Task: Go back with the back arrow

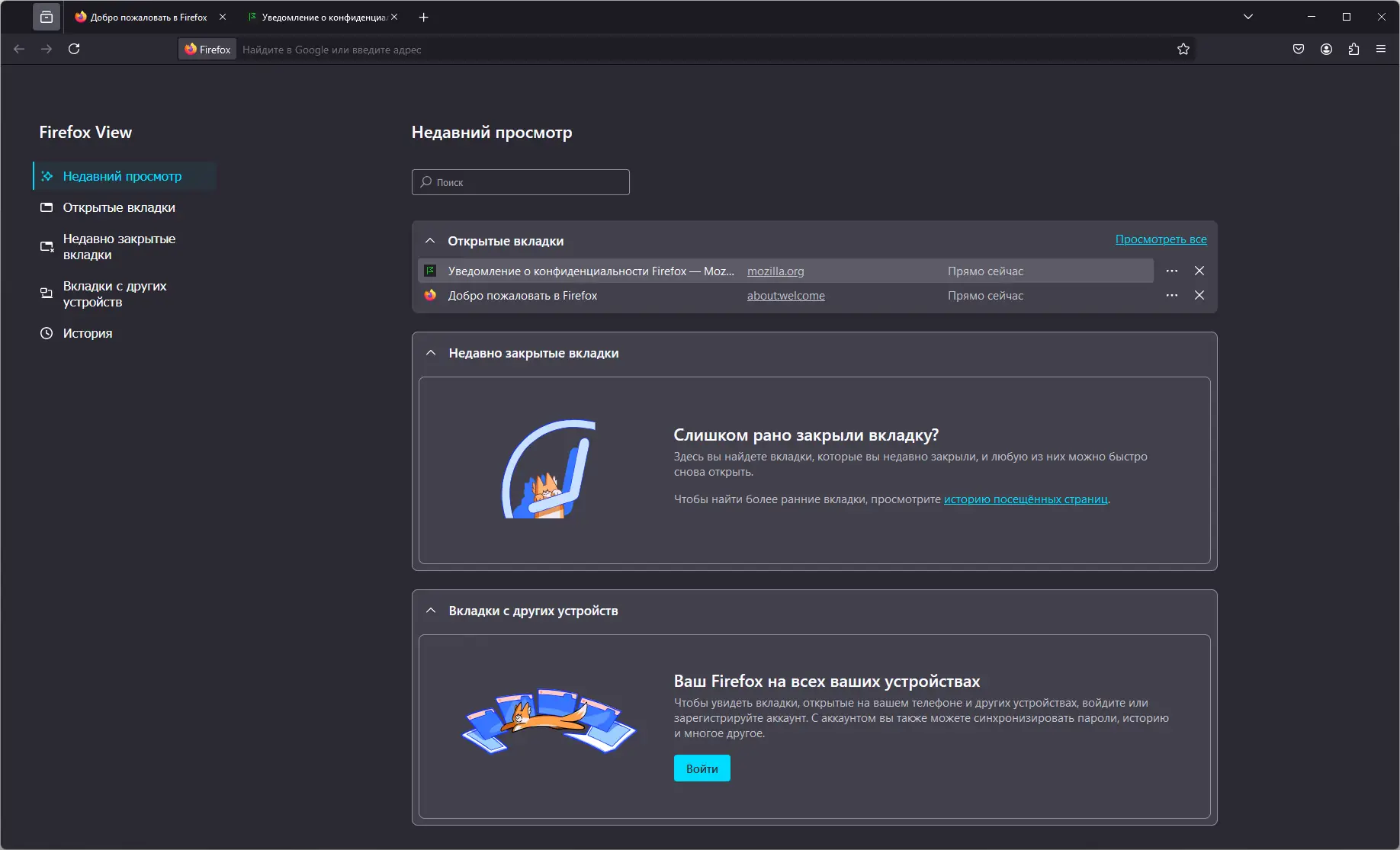Action: tap(19, 49)
